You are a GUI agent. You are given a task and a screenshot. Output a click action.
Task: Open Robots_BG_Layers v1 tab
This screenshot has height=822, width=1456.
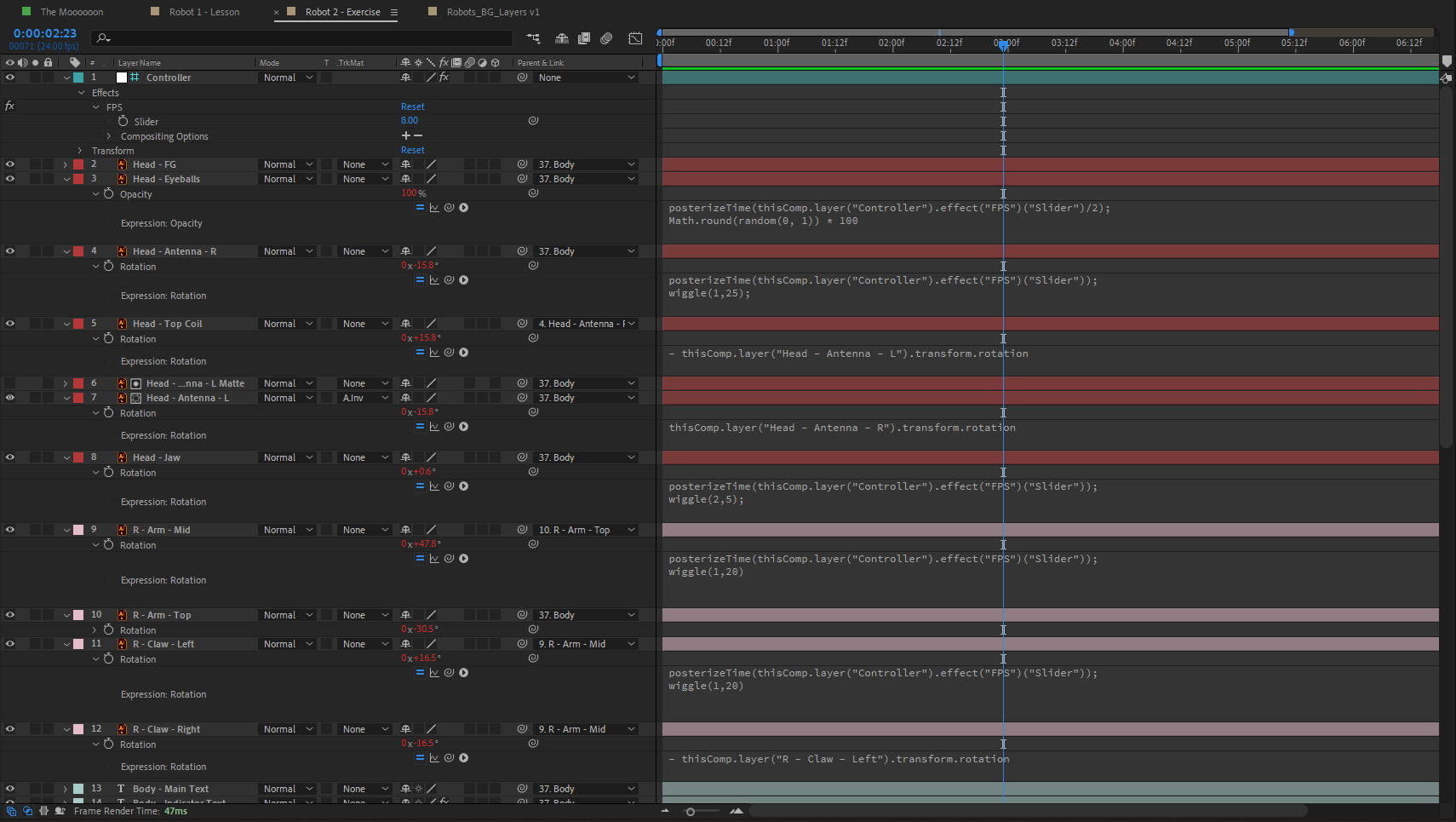[x=493, y=12]
